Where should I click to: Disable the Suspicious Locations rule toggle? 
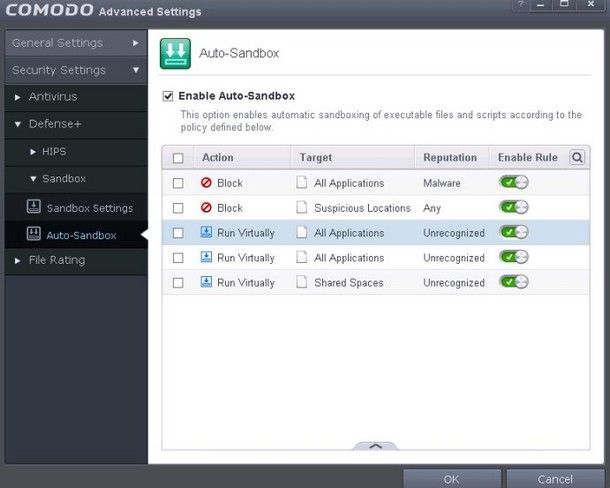pyautogui.click(x=514, y=207)
